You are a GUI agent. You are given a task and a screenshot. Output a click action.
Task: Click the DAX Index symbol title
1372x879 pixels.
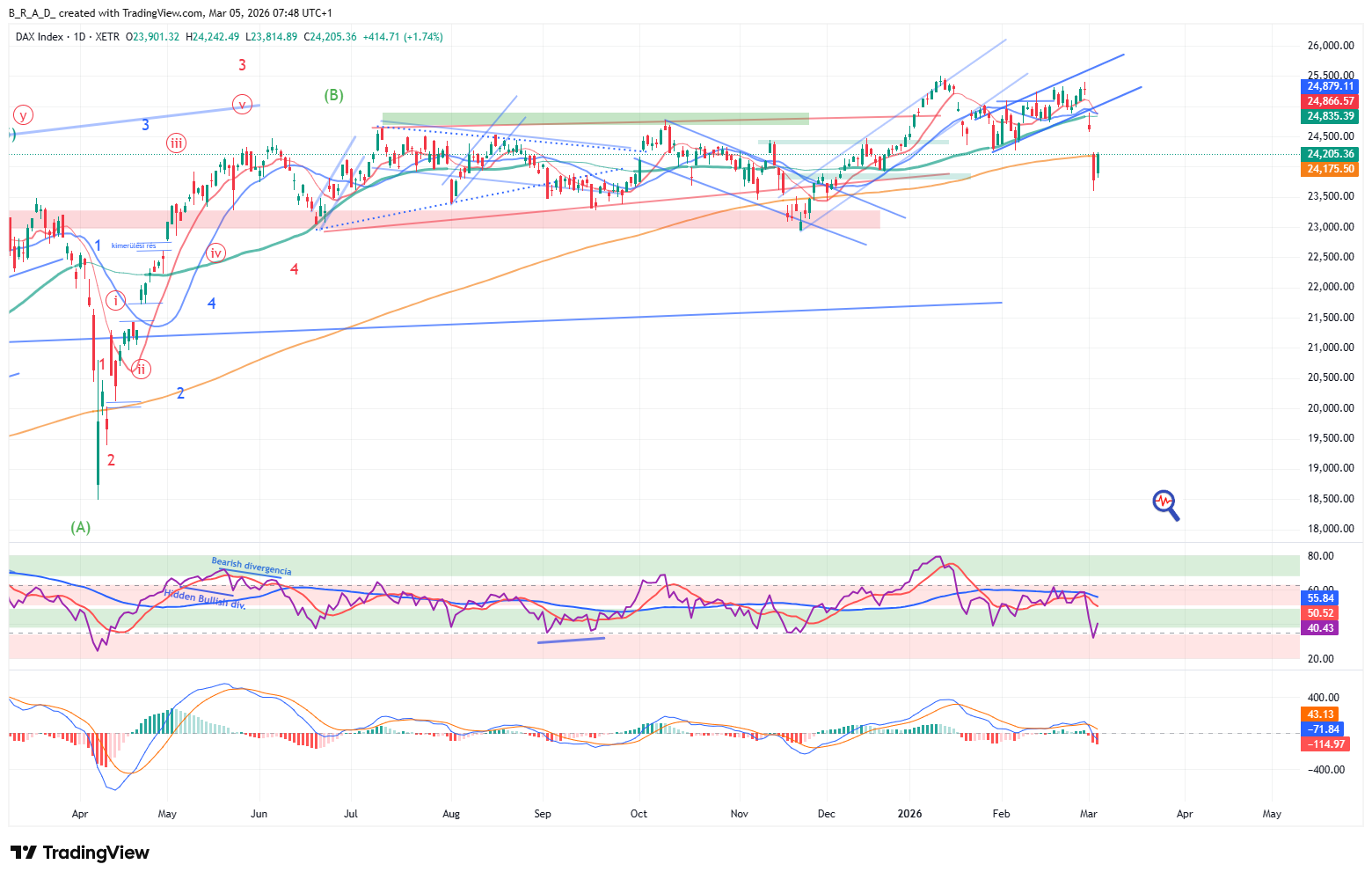tap(40, 37)
